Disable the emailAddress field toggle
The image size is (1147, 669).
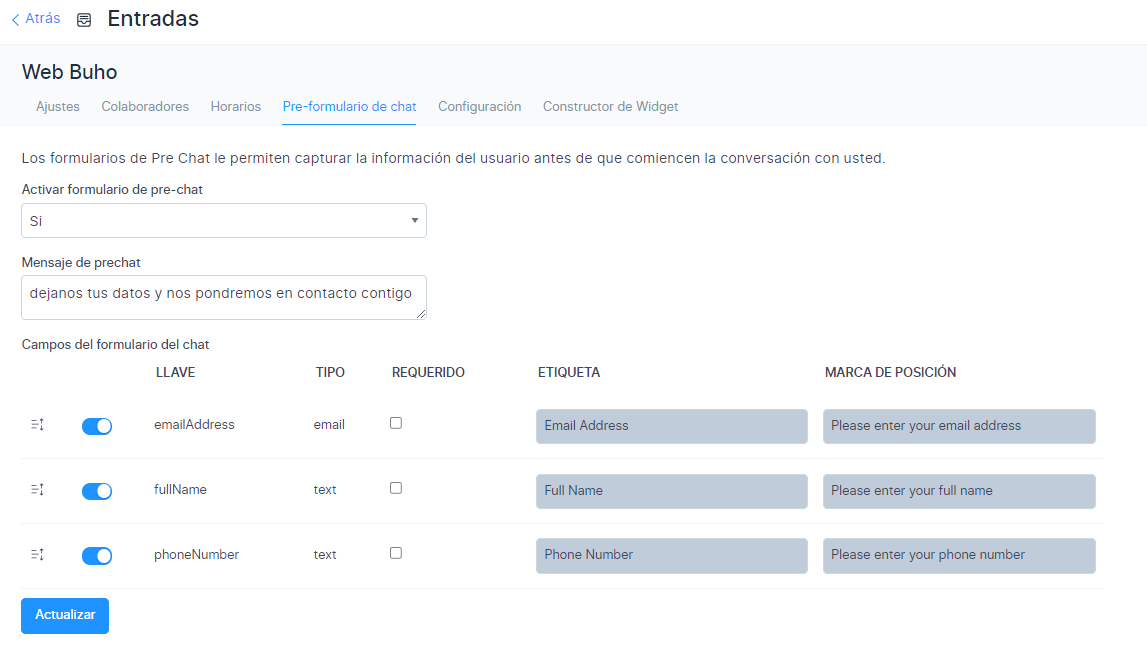(x=97, y=426)
